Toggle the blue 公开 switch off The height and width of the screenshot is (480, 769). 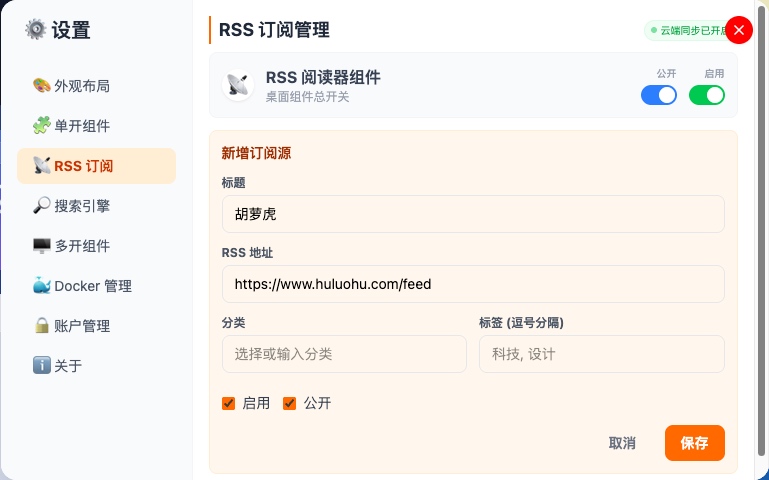coord(659,95)
